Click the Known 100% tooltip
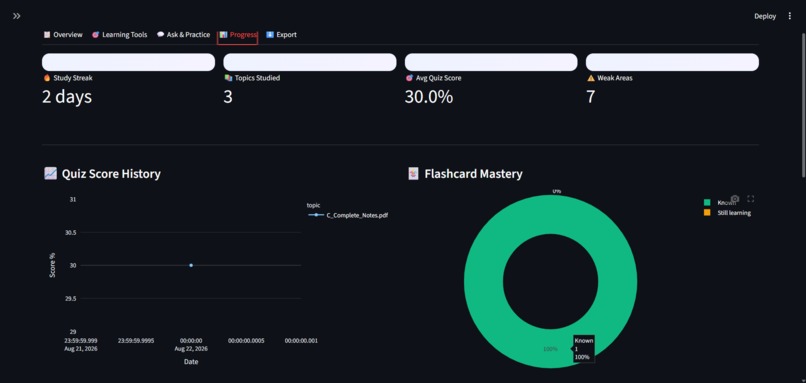 [x=583, y=349]
